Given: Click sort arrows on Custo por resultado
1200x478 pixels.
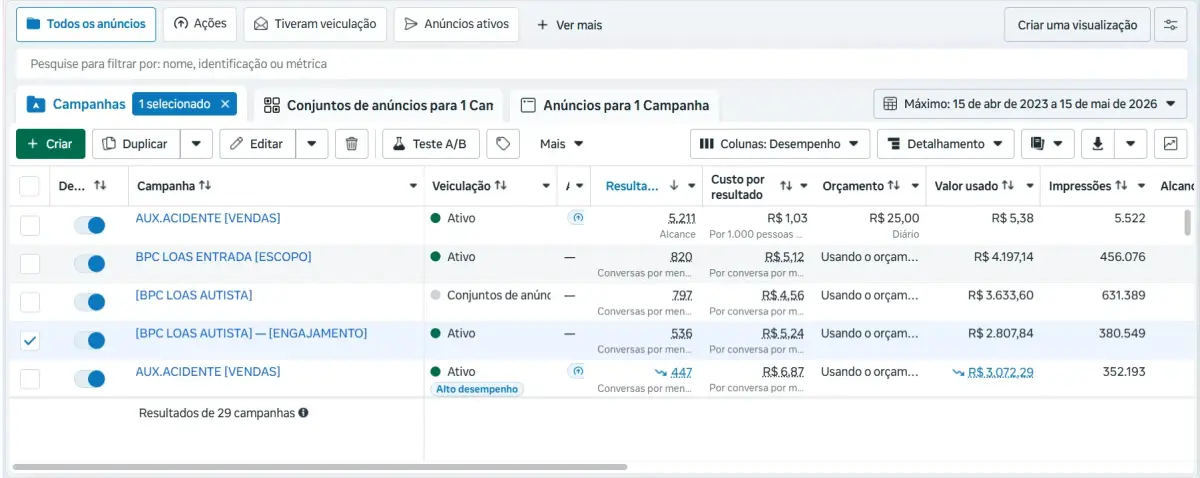Looking at the screenshot, I should click(x=786, y=186).
